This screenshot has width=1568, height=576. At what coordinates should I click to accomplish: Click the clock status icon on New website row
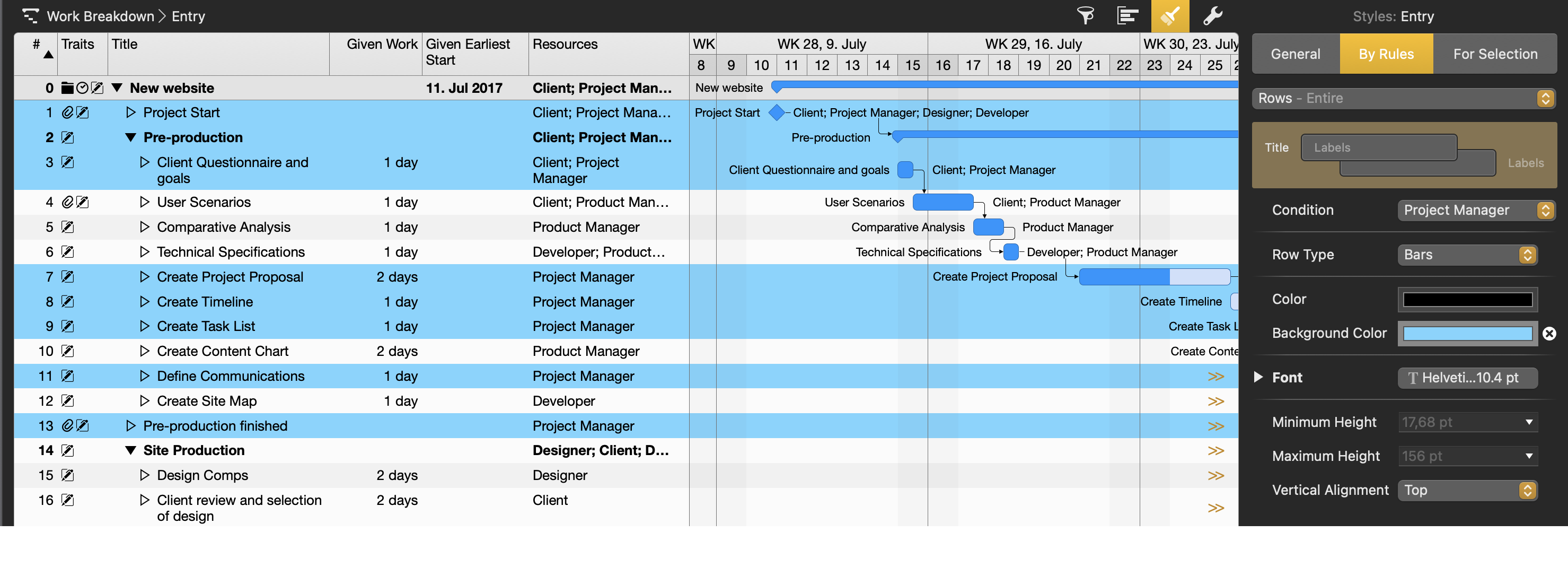[x=82, y=88]
